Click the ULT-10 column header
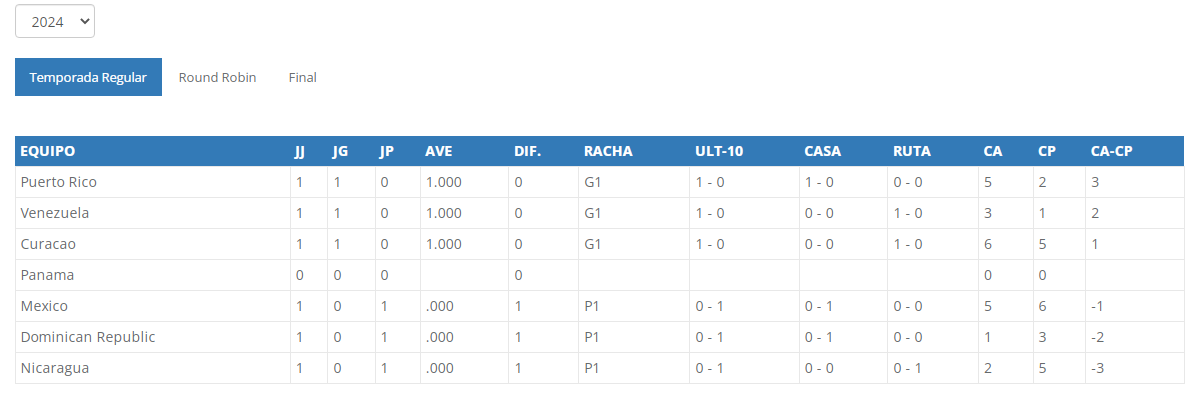The height and width of the screenshot is (402, 1202). pos(719,151)
